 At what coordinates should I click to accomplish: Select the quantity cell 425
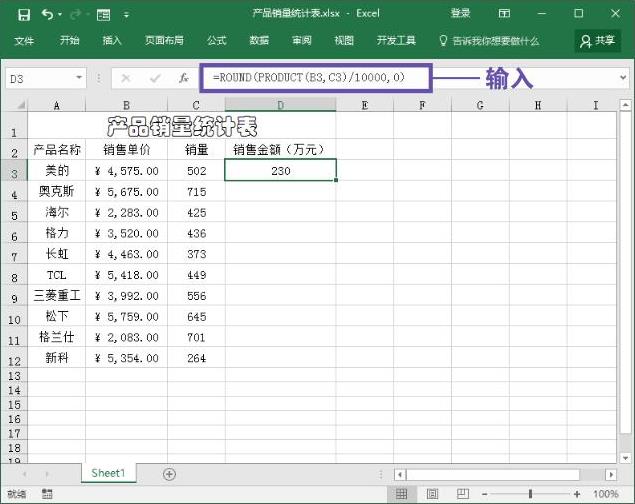(x=196, y=213)
